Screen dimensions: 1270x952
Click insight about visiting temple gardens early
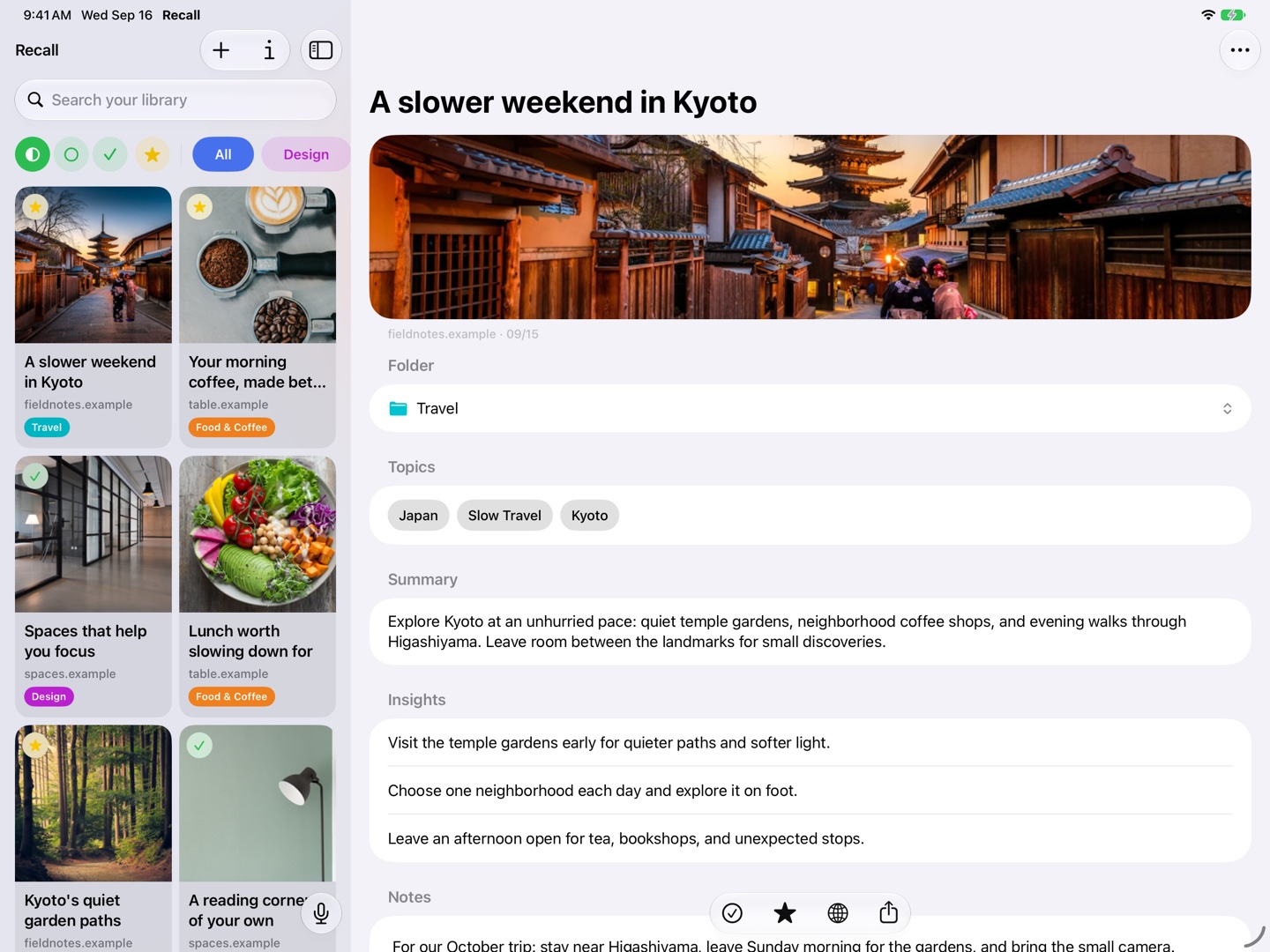click(x=609, y=743)
